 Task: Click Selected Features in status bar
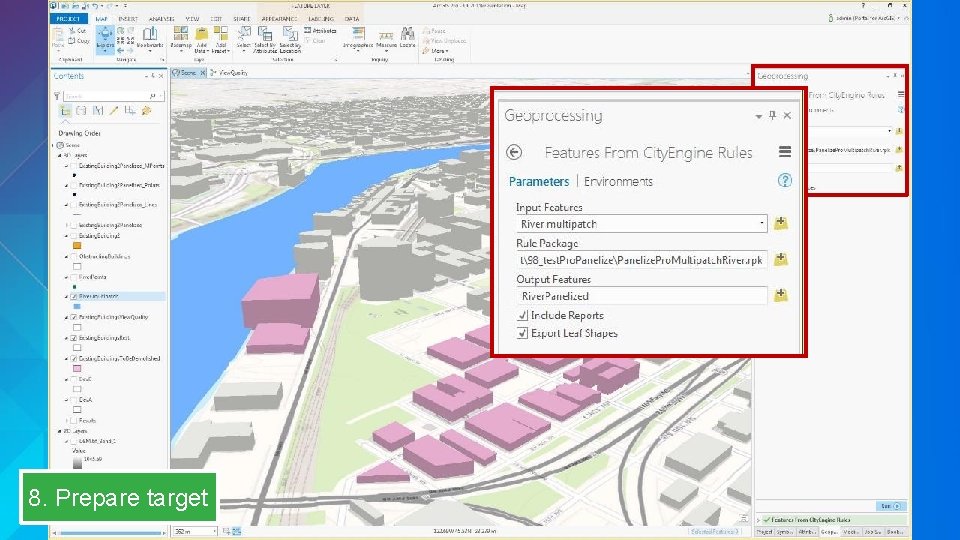714,531
